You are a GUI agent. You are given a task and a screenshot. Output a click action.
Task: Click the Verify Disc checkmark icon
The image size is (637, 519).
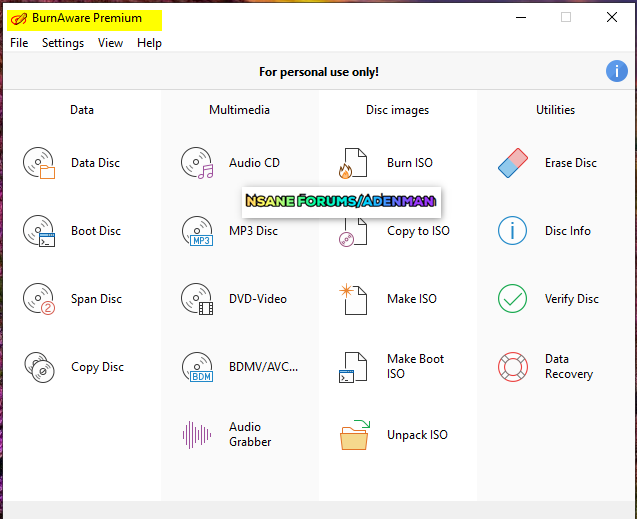[512, 299]
